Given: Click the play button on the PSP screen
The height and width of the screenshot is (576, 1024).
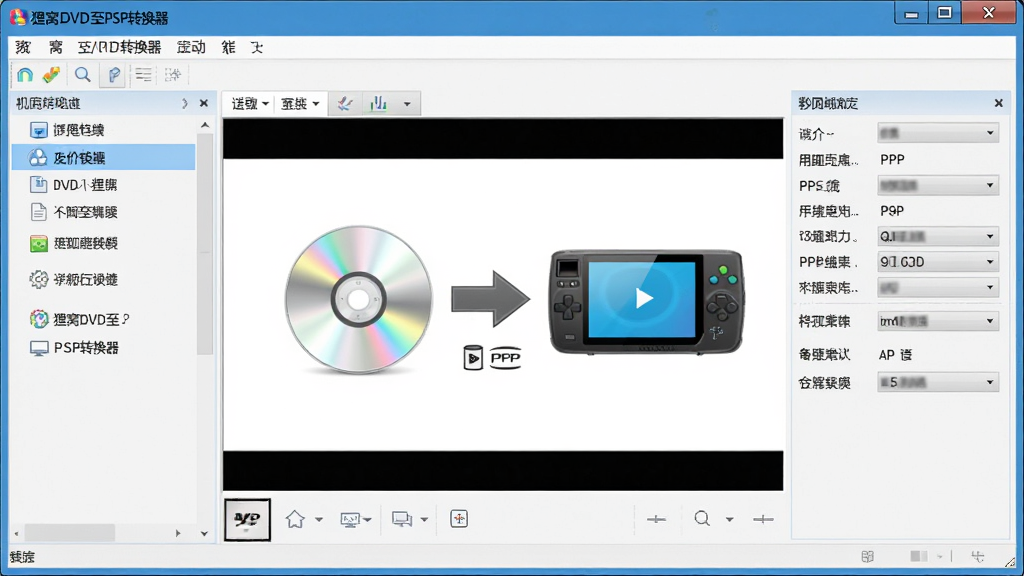Looking at the screenshot, I should [644, 298].
